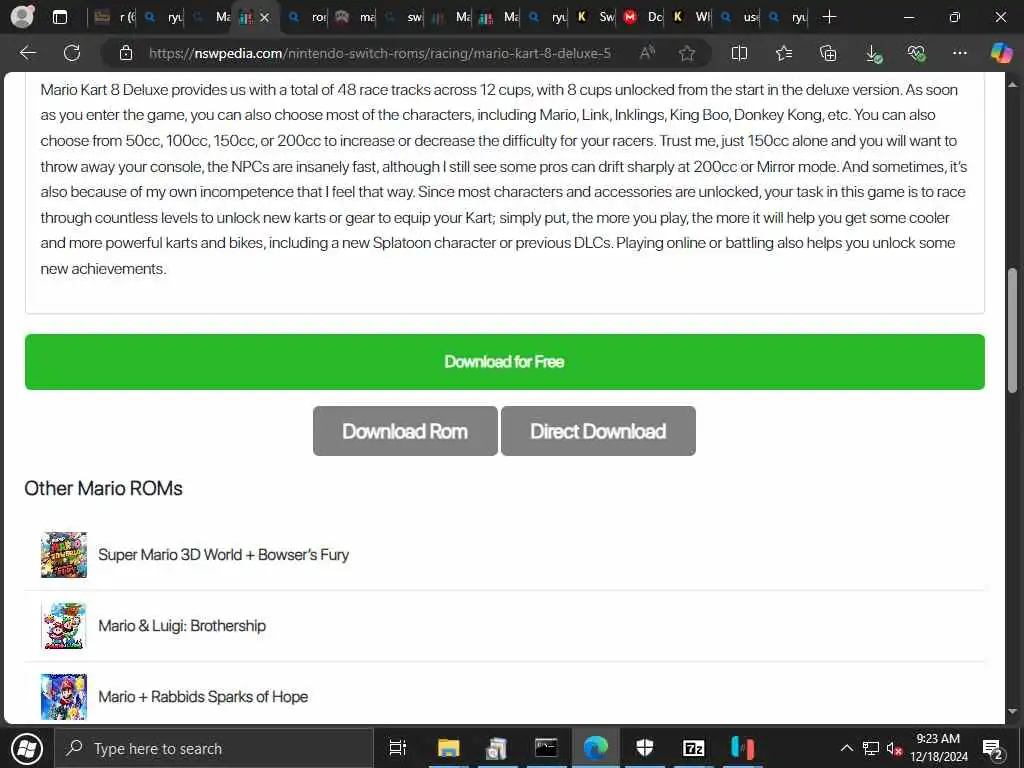Open 7-Zip from the taskbar

(x=693, y=748)
